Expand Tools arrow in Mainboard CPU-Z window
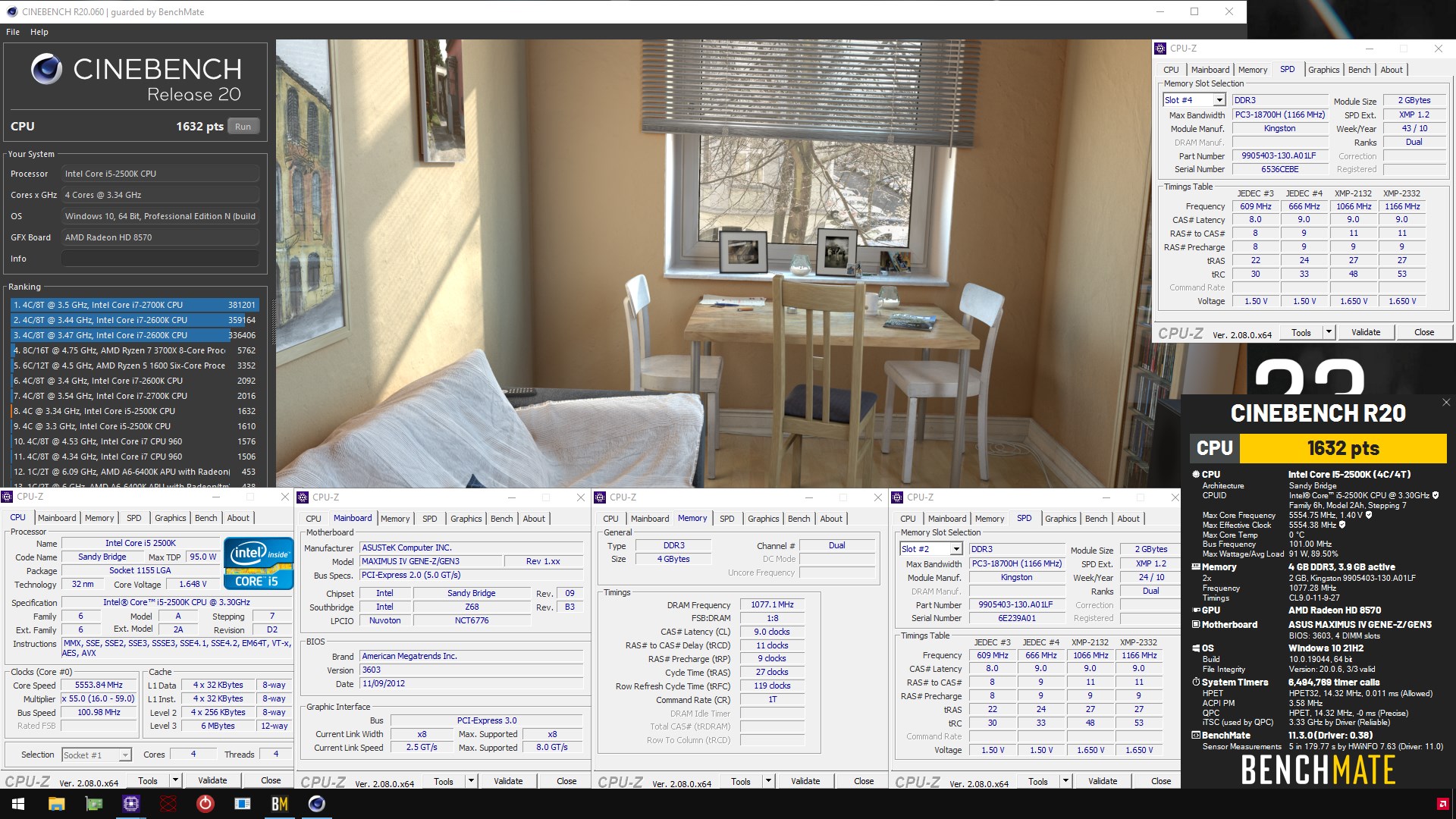This screenshot has height=819, width=1456. click(470, 781)
